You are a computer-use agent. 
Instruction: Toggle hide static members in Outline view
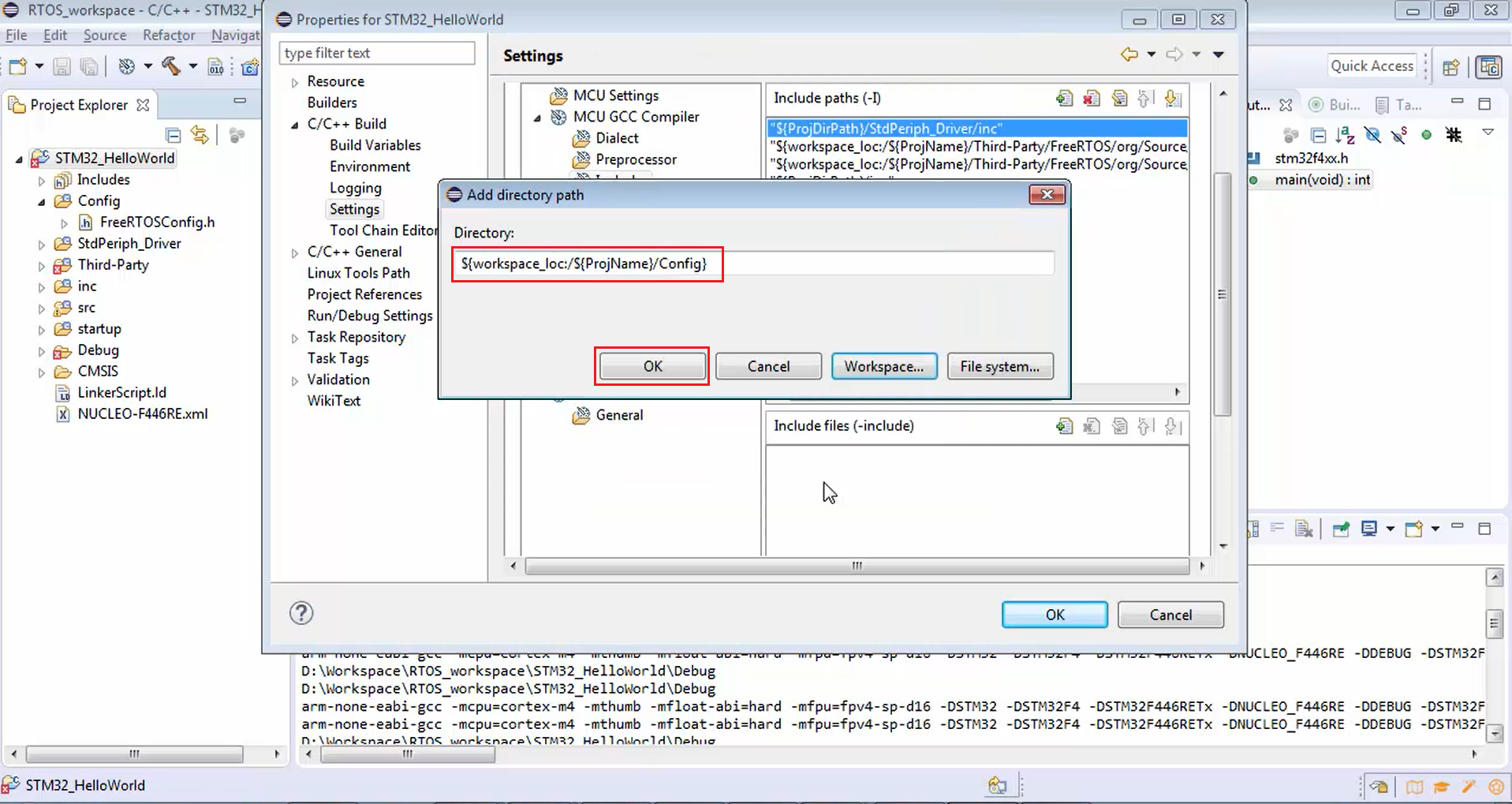click(1399, 135)
